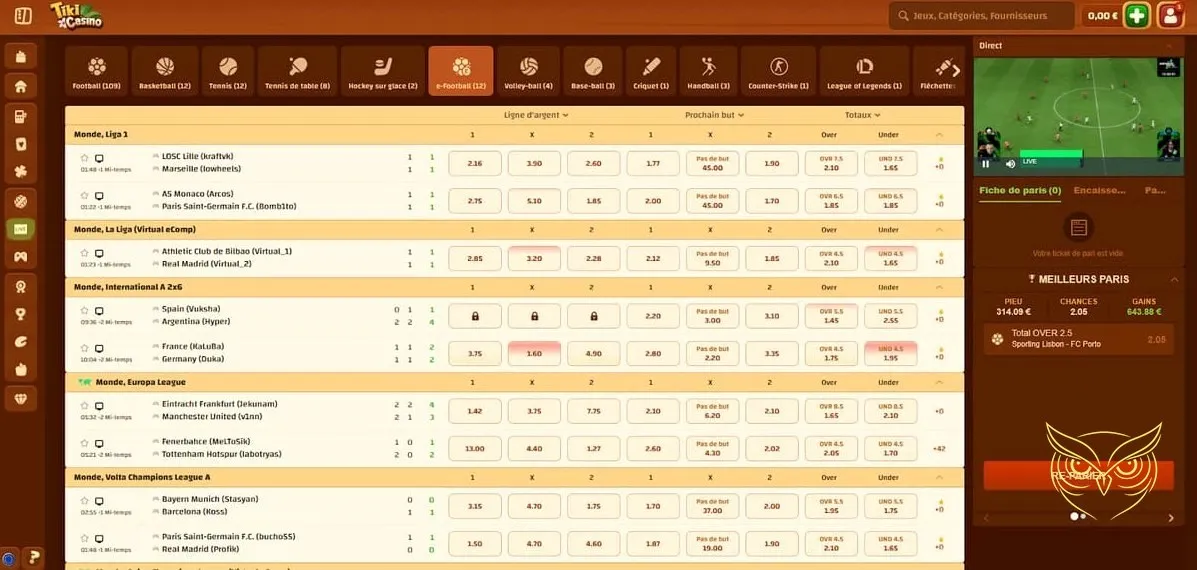This screenshot has height=570, width=1197.
Task: Collapse the Volta Champions League A section
Action: [939, 478]
